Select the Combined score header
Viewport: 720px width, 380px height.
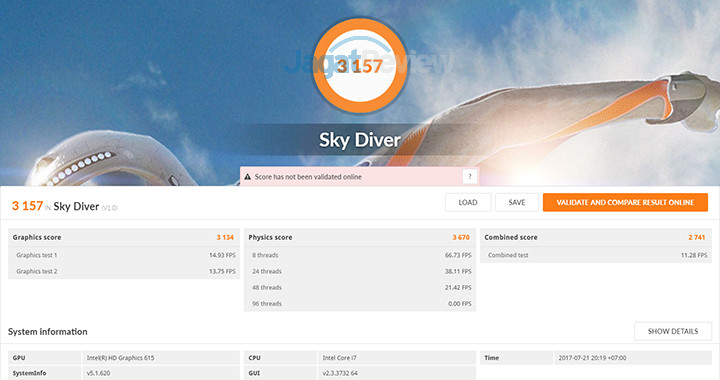click(x=596, y=237)
